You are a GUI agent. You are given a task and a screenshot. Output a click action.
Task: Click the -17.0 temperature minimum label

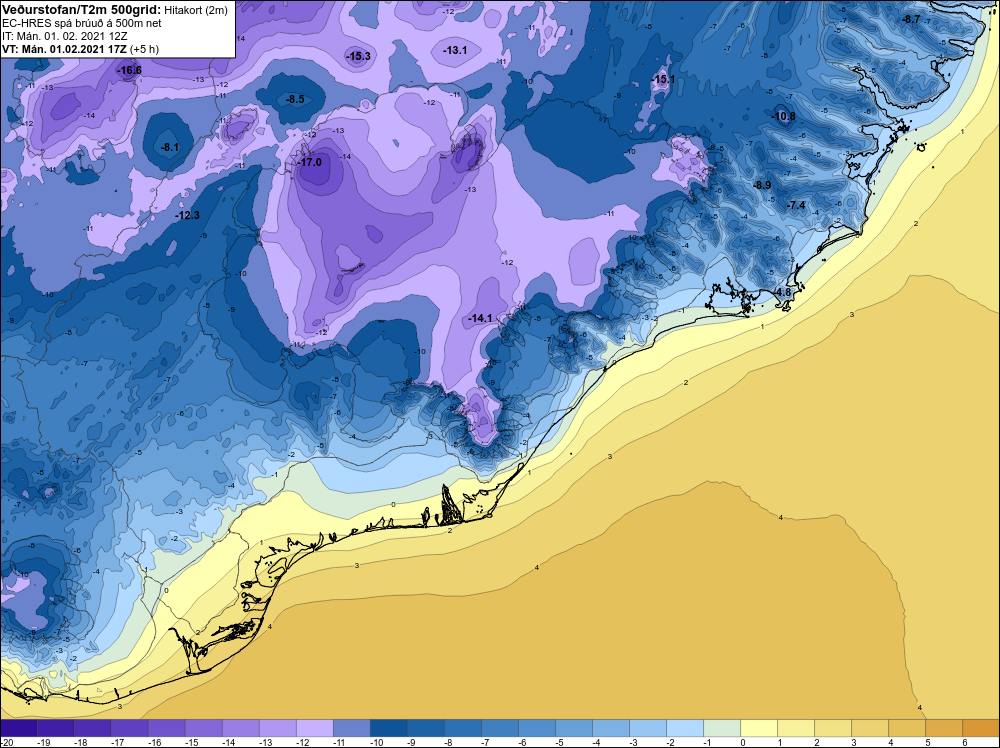click(311, 162)
